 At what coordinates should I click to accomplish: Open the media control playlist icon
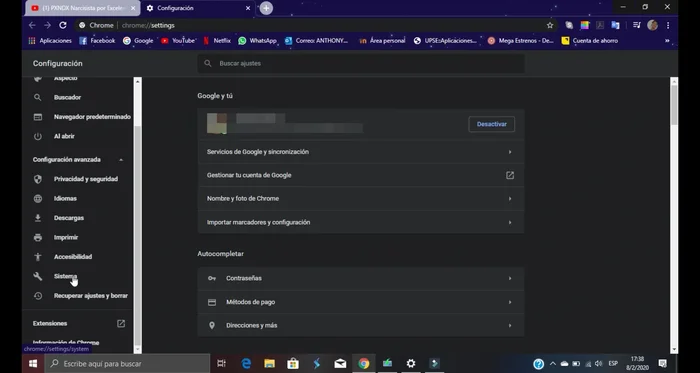tap(637, 25)
